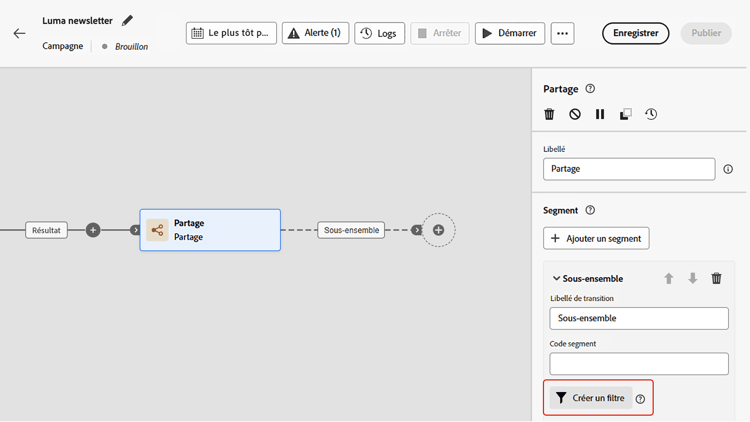
Task: Copy the activity using the duplicate icon
Action: [x=625, y=114]
